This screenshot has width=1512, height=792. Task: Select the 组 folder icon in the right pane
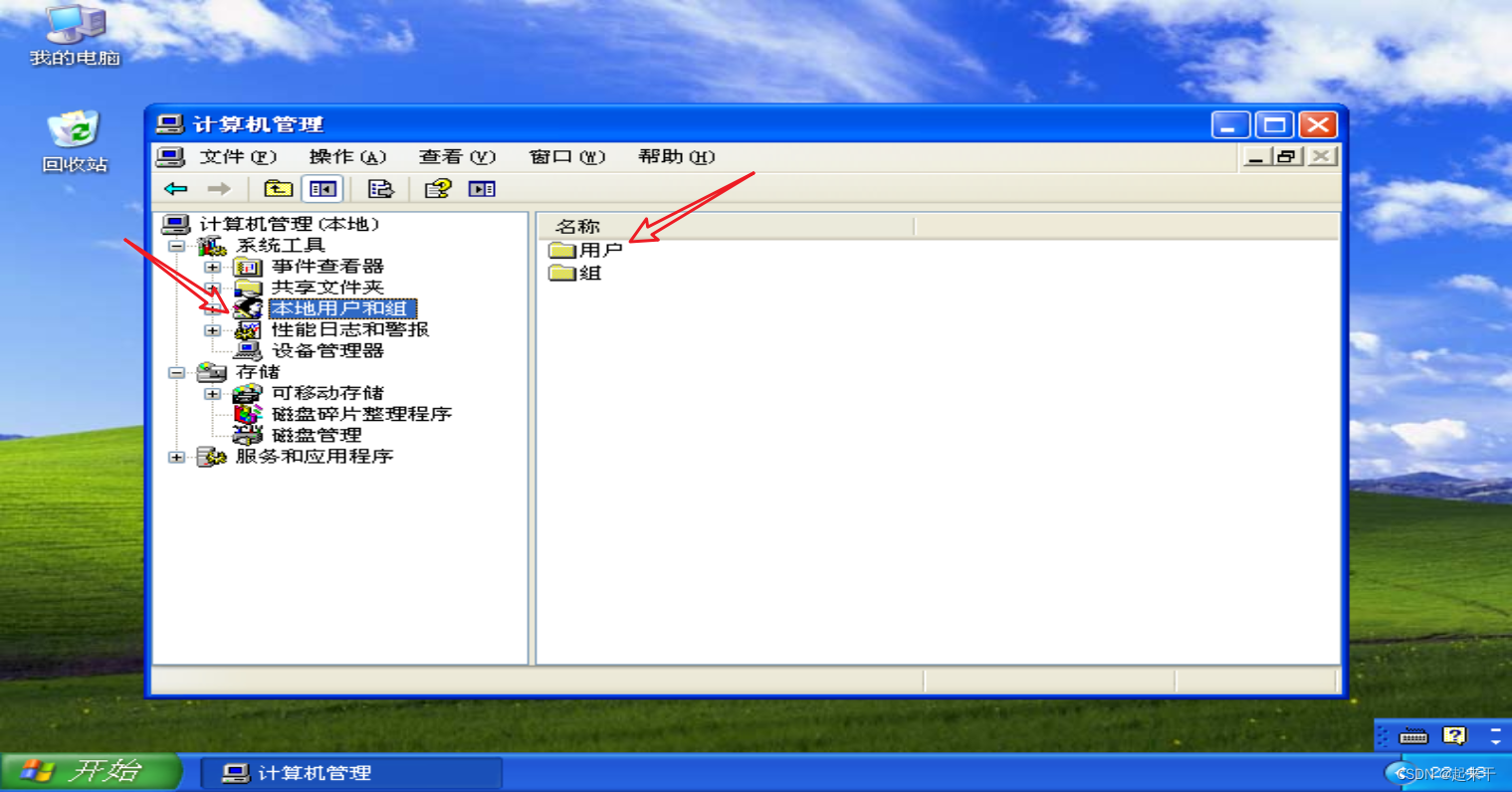click(x=562, y=273)
